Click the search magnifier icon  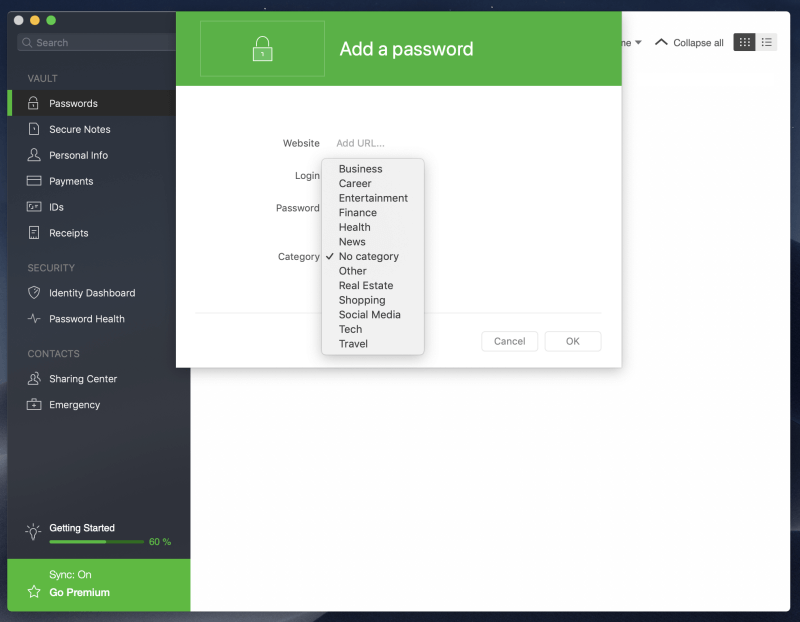[27, 42]
